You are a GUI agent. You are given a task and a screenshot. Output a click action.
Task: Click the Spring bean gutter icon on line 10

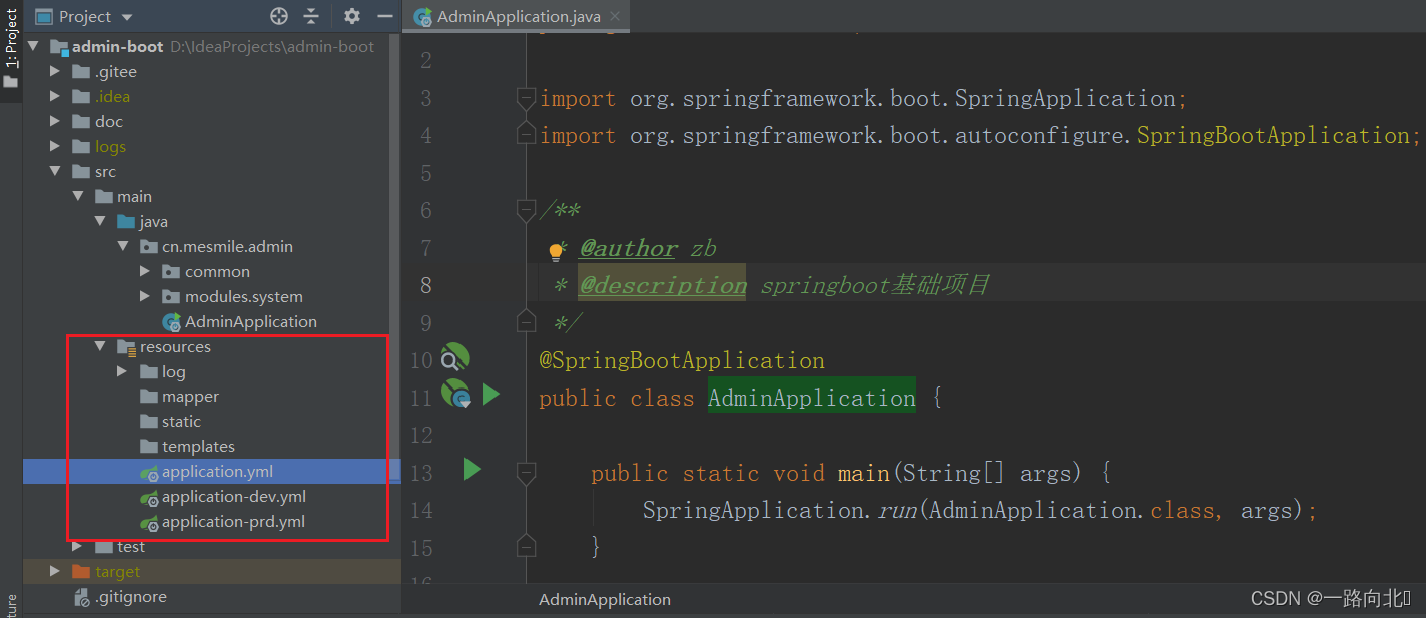[455, 359]
